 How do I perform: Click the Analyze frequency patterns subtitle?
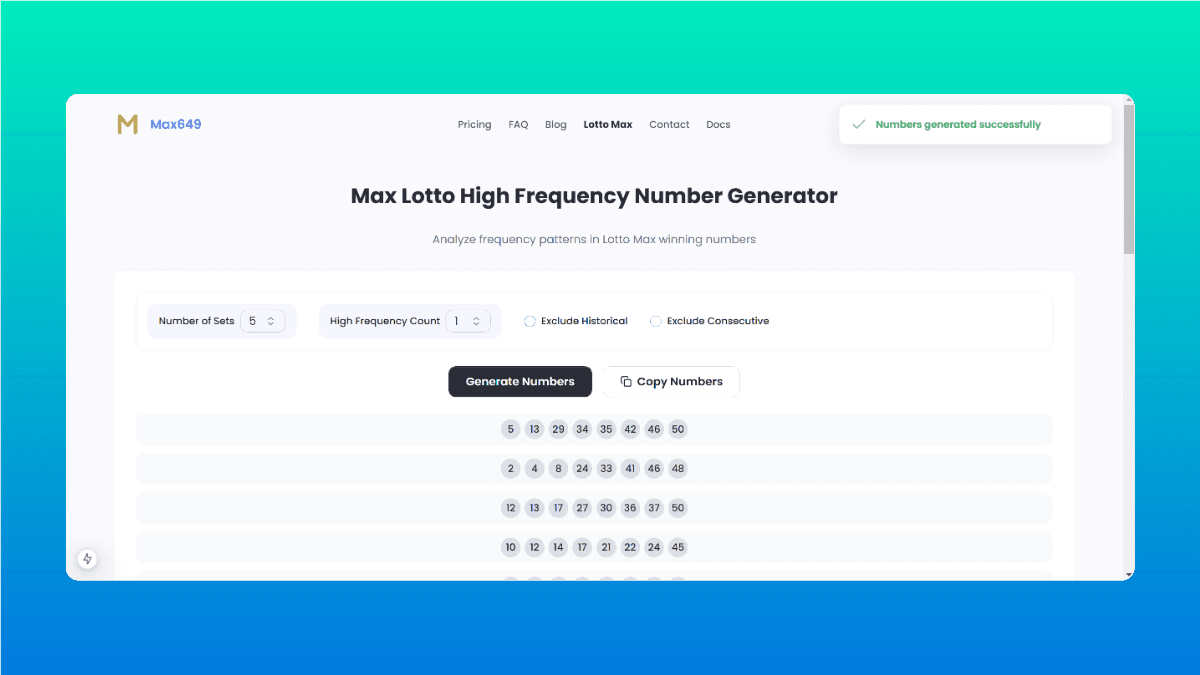[594, 240]
